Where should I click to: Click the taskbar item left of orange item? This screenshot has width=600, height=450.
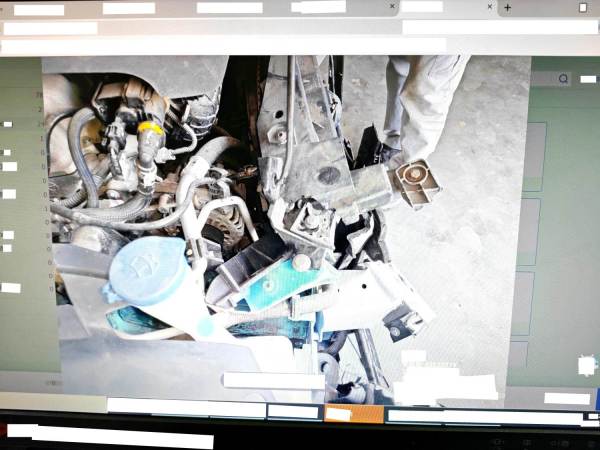click(x=293, y=412)
